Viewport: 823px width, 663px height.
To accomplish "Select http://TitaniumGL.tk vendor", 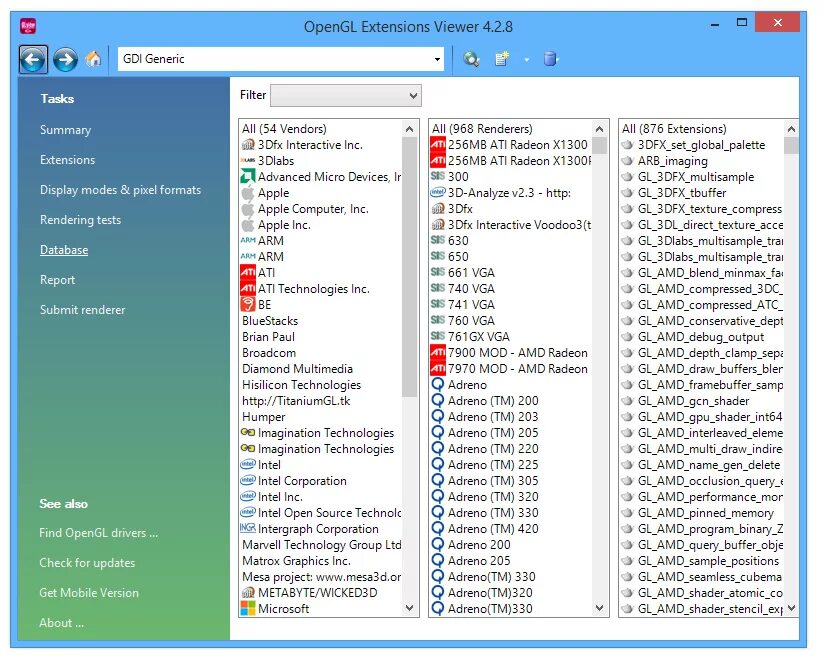I will click(x=296, y=401).
